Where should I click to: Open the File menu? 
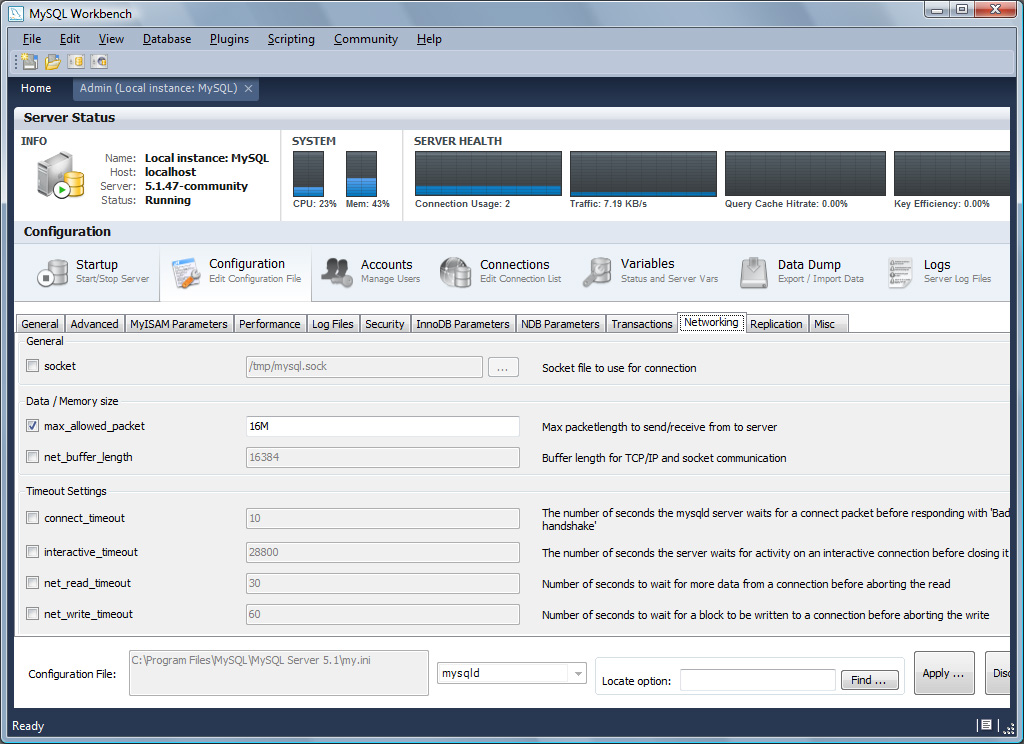tap(32, 39)
